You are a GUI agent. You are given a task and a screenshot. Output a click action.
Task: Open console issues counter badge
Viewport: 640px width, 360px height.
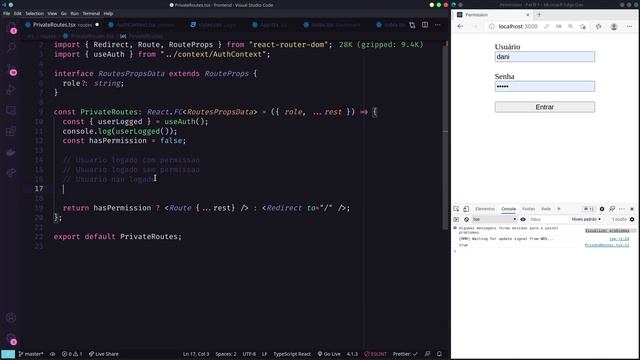588,209
